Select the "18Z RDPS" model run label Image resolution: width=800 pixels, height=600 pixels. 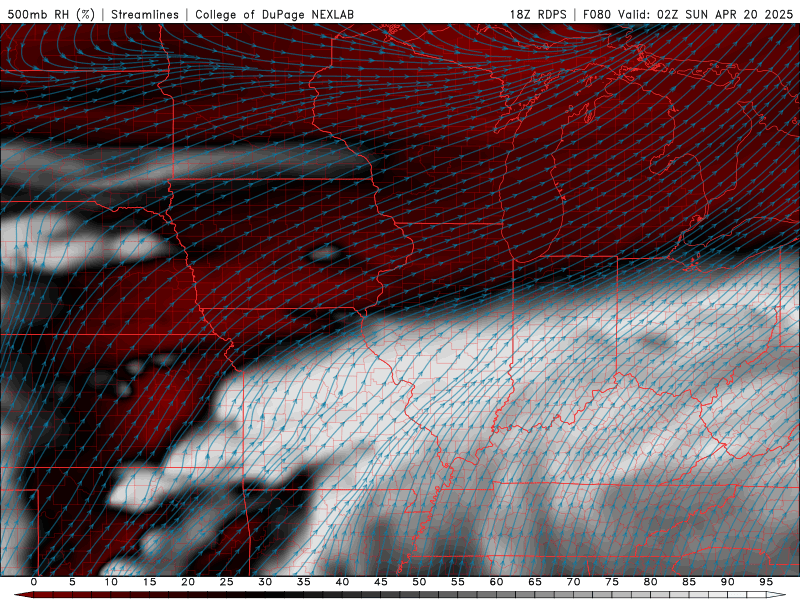coord(538,14)
